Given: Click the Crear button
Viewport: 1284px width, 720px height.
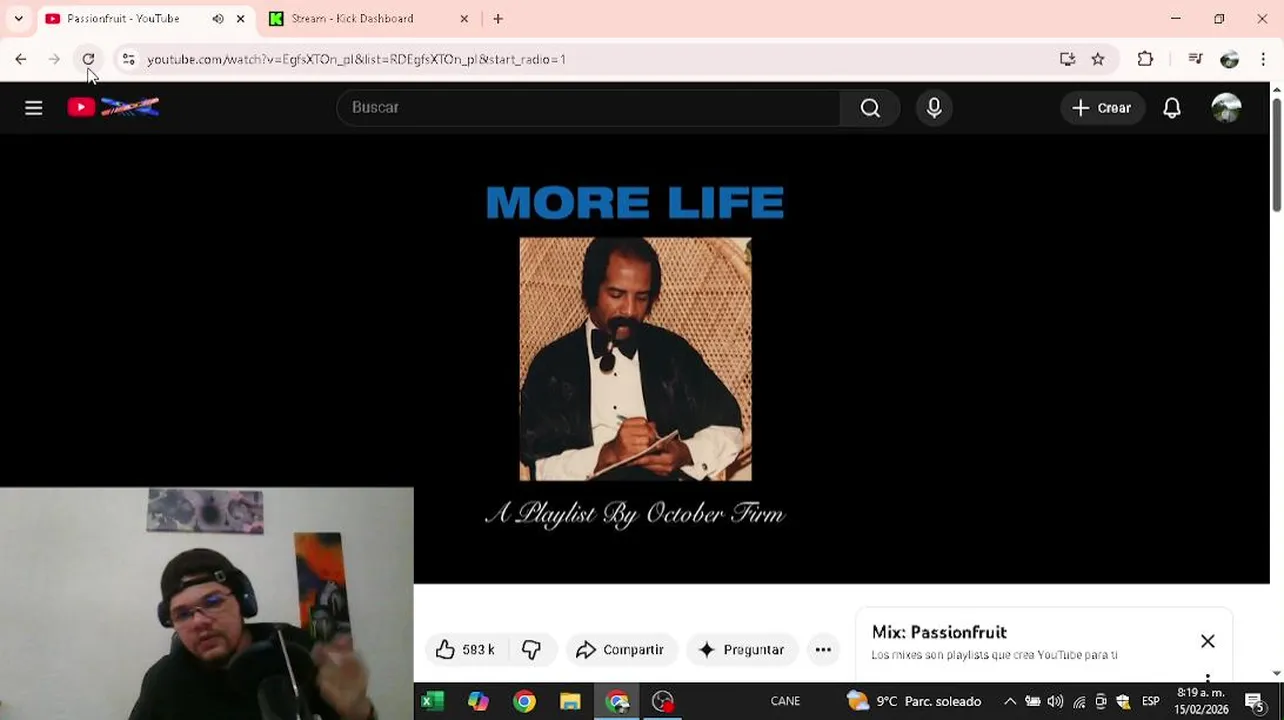Looking at the screenshot, I should pos(1102,108).
